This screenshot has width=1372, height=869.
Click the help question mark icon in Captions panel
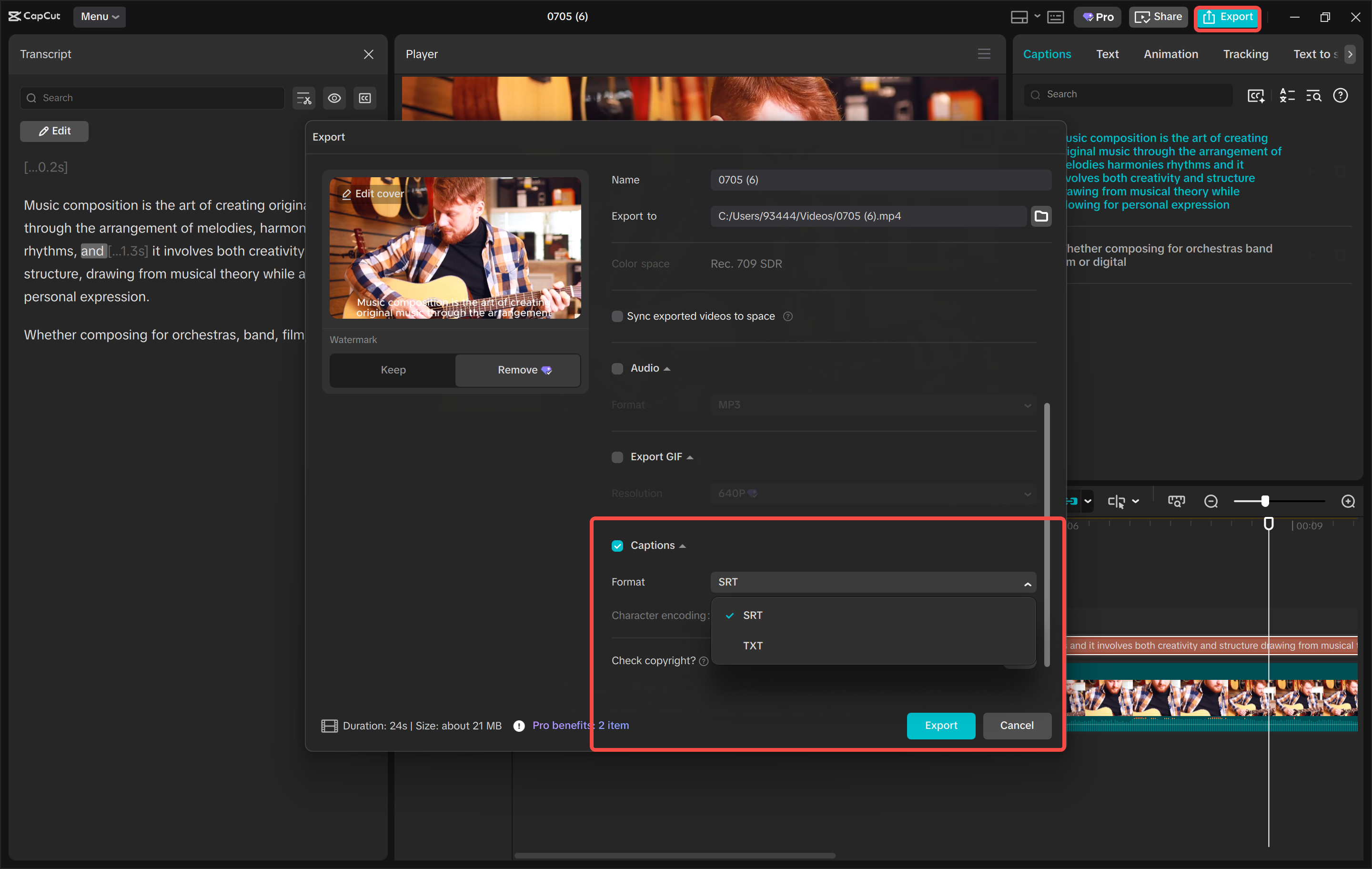pyautogui.click(x=1341, y=95)
